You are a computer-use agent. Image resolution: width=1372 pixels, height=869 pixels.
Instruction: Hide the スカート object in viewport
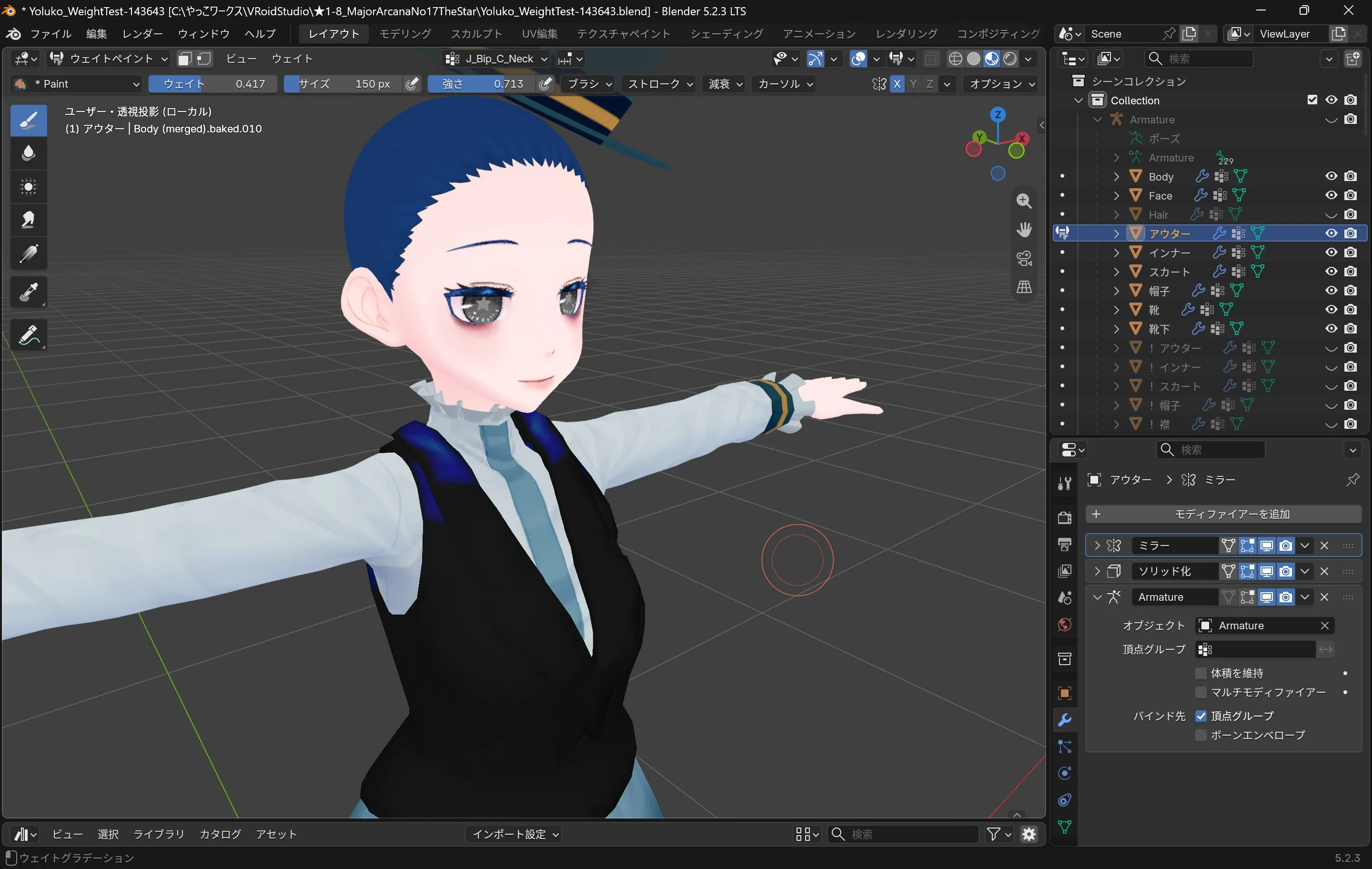tap(1331, 271)
